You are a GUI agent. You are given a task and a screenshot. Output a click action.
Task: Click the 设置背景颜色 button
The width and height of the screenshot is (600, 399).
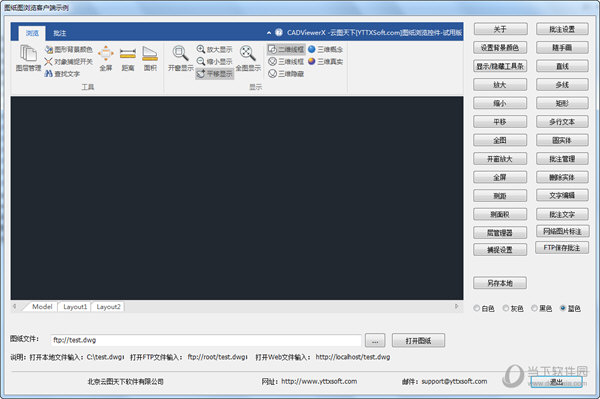coord(500,48)
